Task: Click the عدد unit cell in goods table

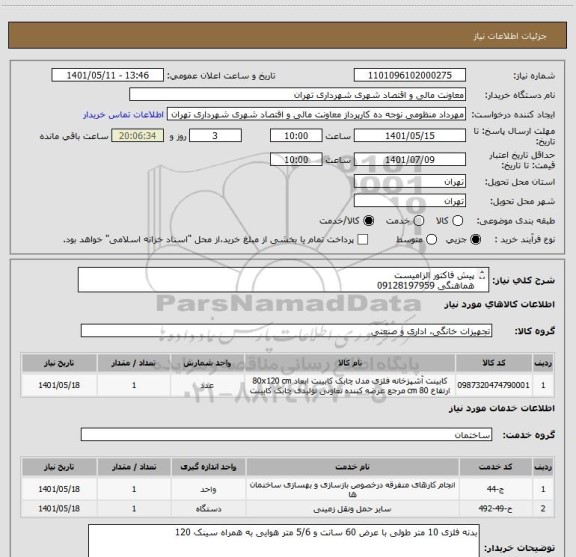Action: 207,385
